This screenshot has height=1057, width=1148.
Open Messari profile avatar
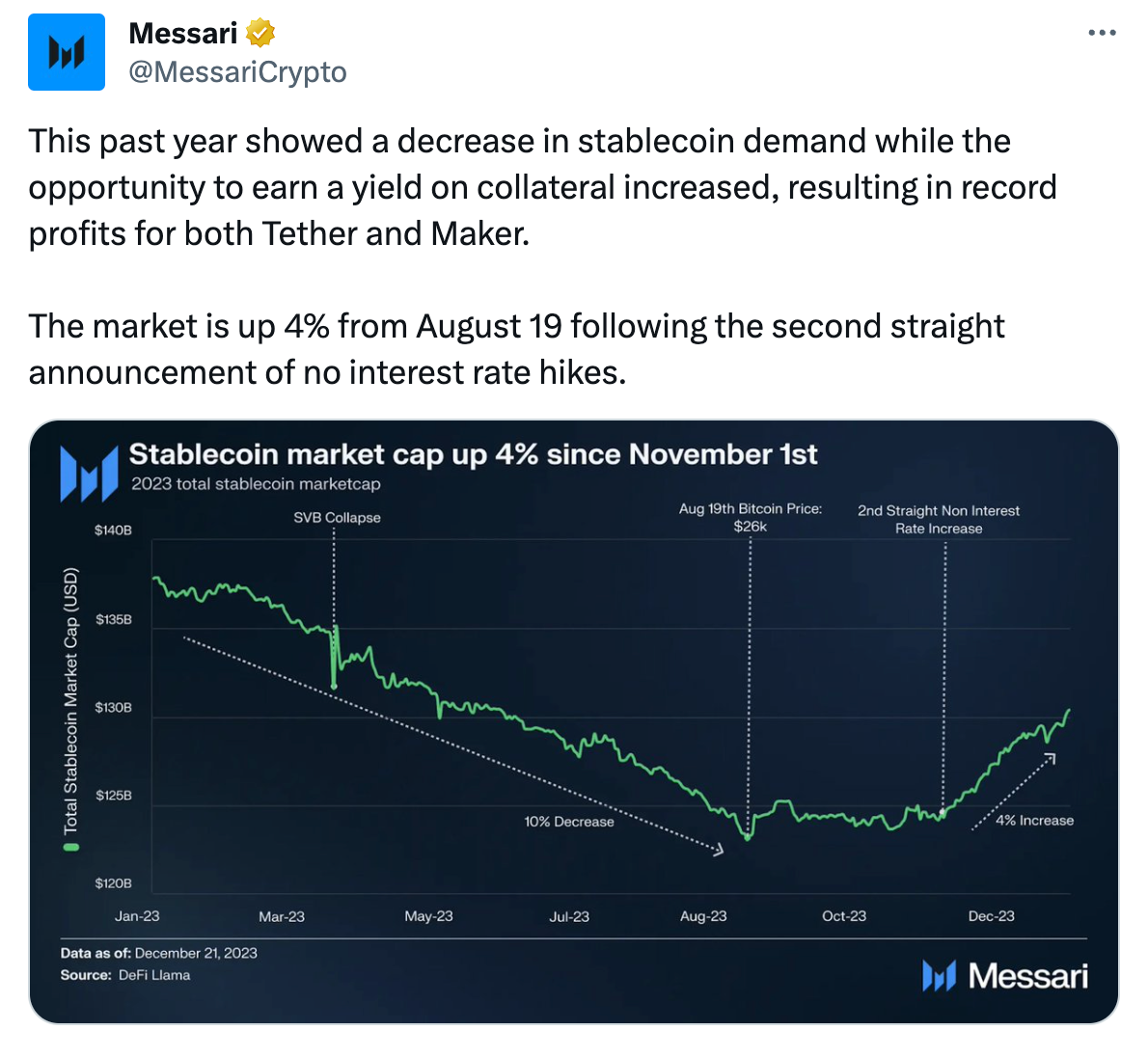point(67,52)
